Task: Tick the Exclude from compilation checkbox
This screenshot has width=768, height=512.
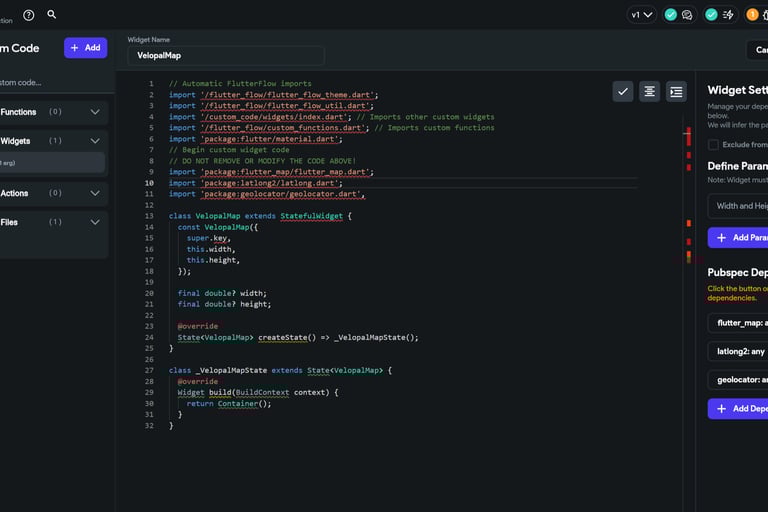Action: point(713,145)
